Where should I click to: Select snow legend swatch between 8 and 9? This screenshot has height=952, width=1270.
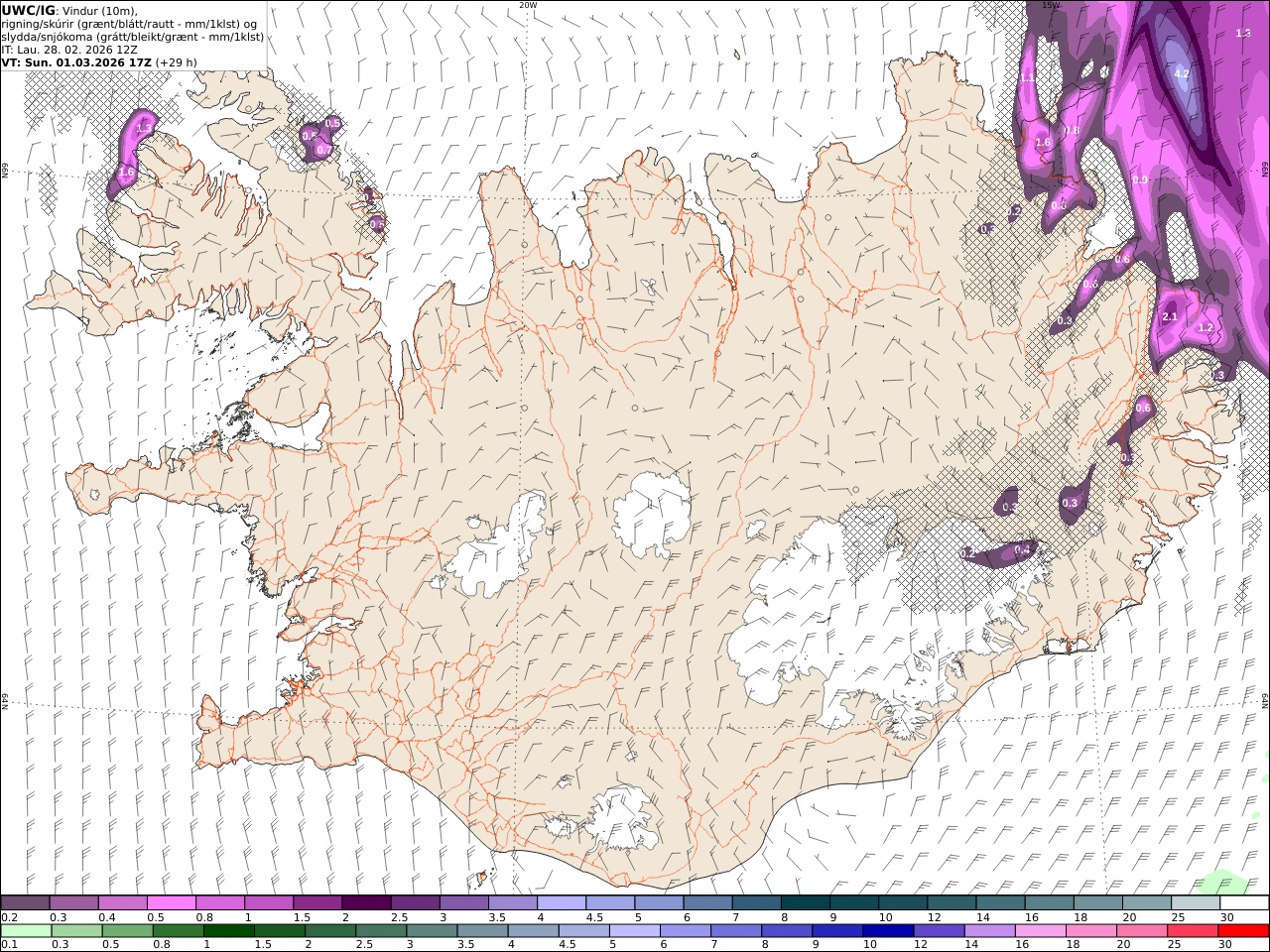[x=805, y=903]
